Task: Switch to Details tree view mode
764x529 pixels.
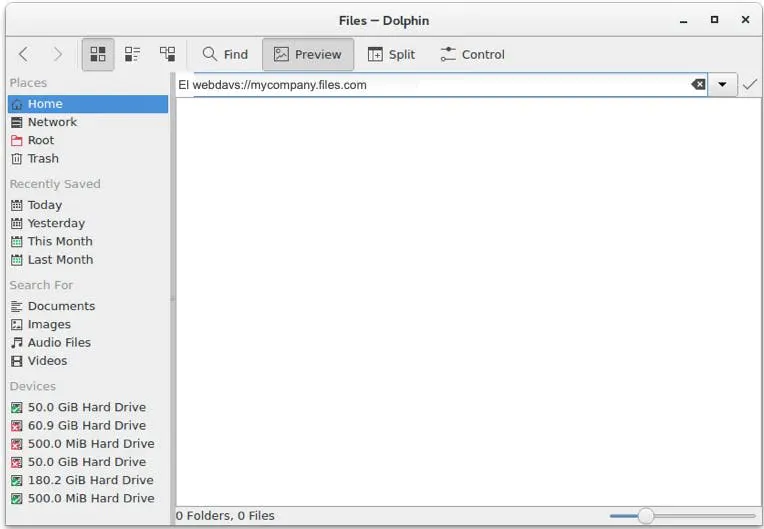Action: 168,54
